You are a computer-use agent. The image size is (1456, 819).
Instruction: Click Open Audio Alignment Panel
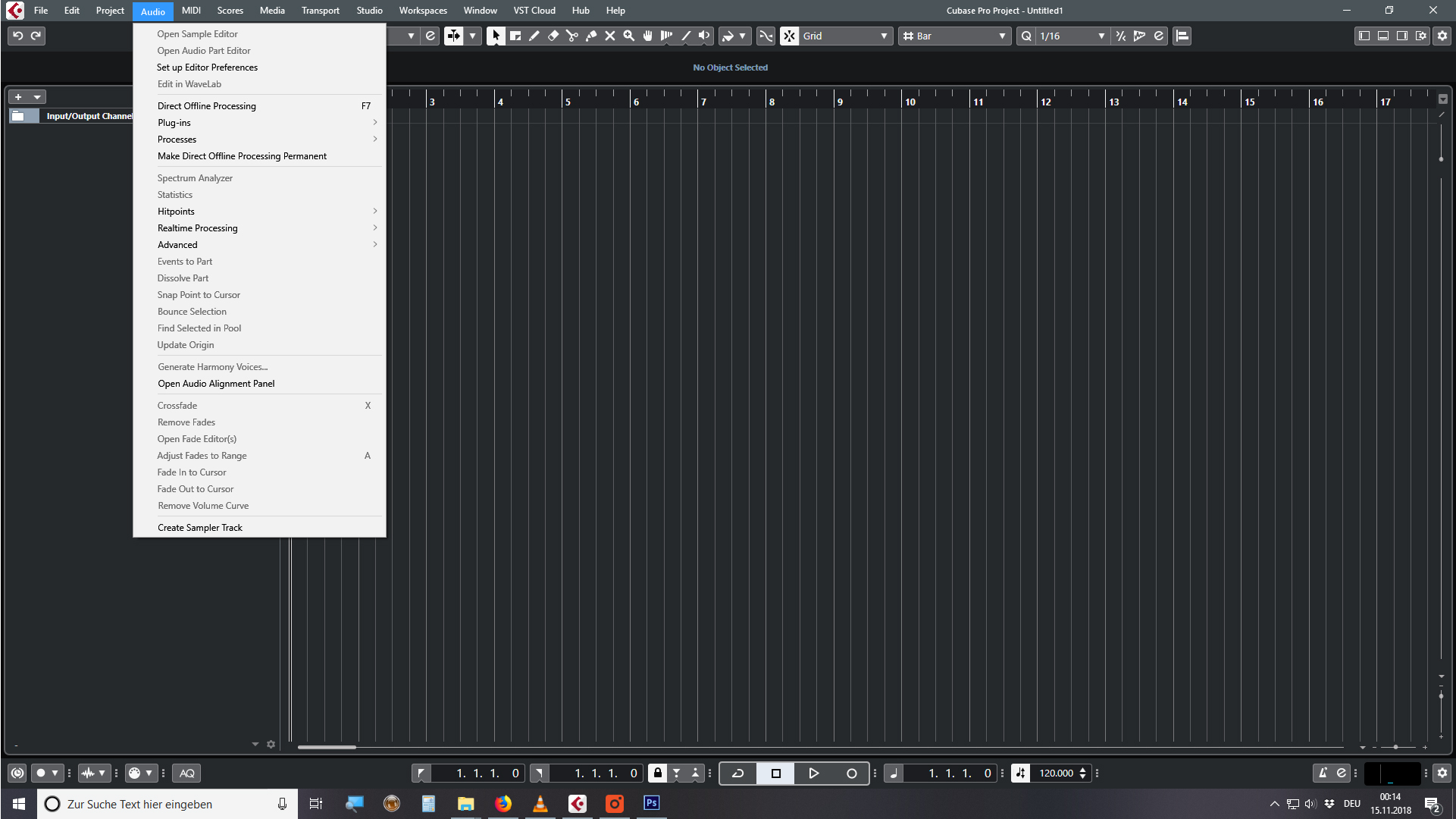(x=216, y=384)
